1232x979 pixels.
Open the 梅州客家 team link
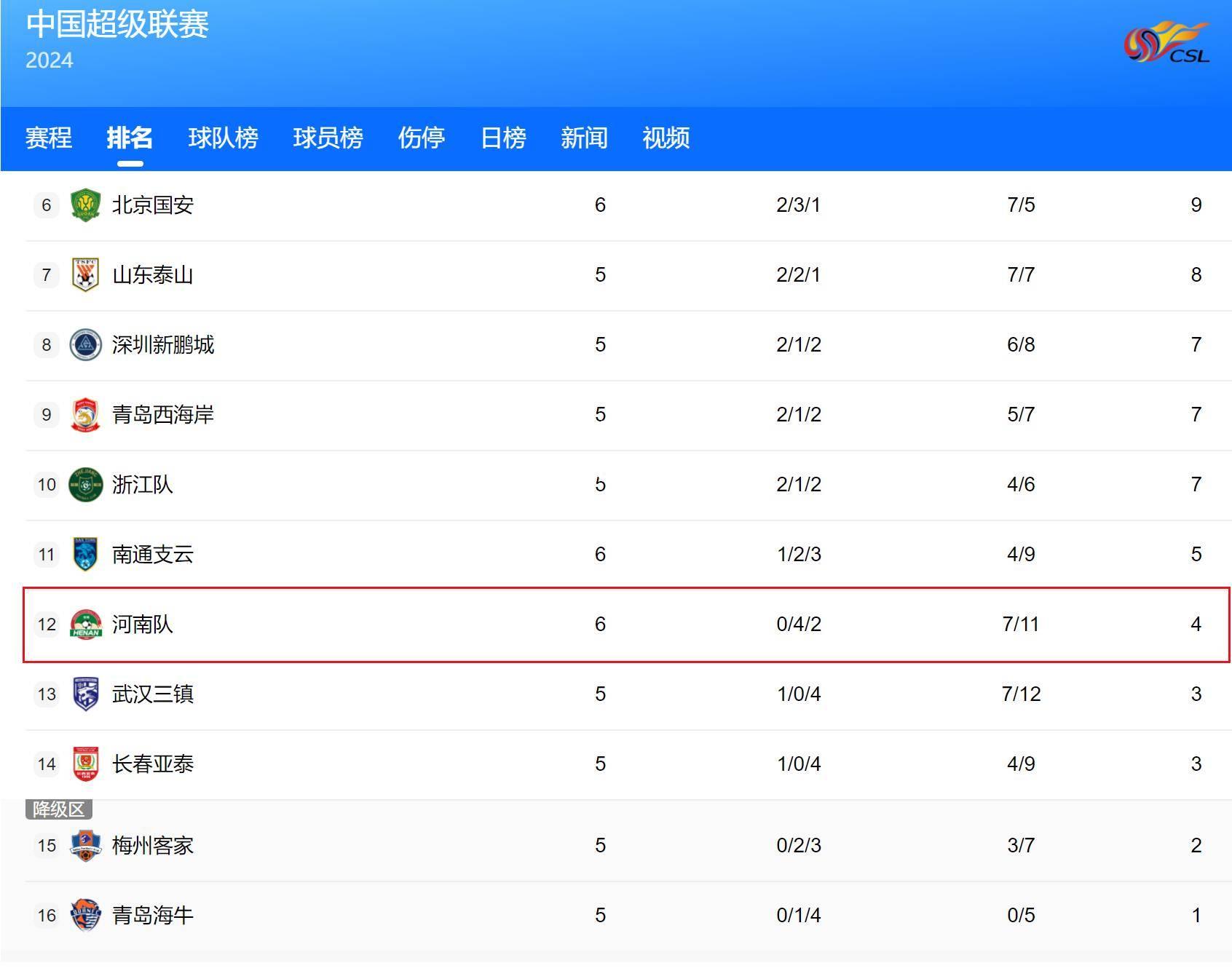tap(152, 846)
